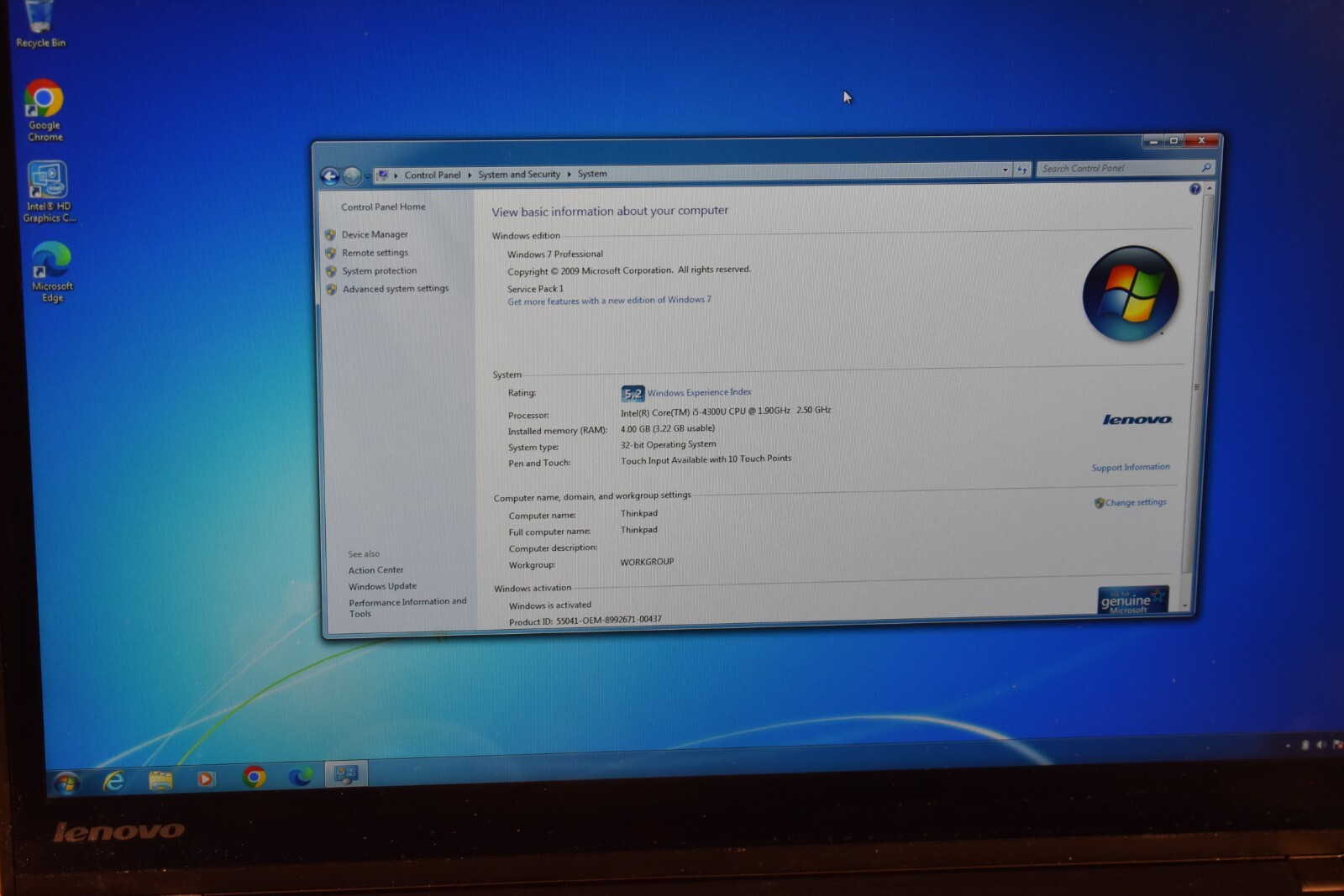Open System protection
1344x896 pixels.
[379, 271]
